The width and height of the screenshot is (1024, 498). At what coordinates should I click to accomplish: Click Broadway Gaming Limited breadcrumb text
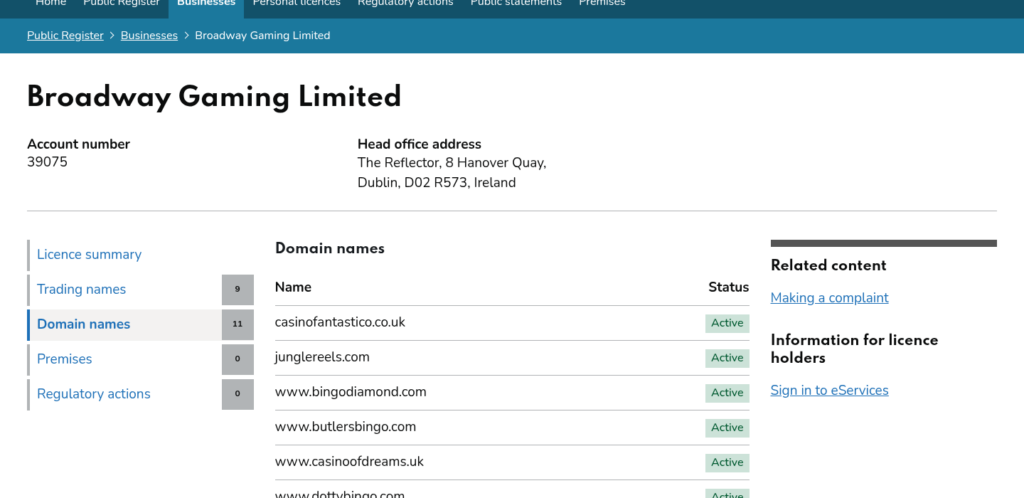pos(263,35)
